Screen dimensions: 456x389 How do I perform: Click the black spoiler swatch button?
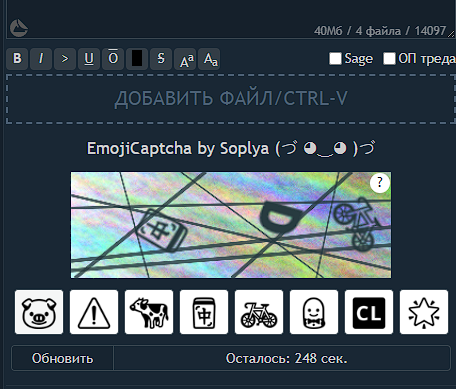click(x=137, y=59)
